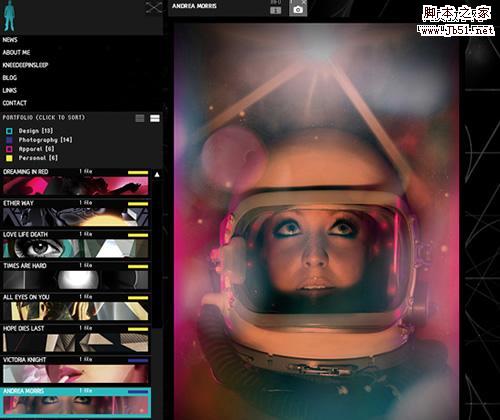
Task: Open the About Me page
Action: 16,52
